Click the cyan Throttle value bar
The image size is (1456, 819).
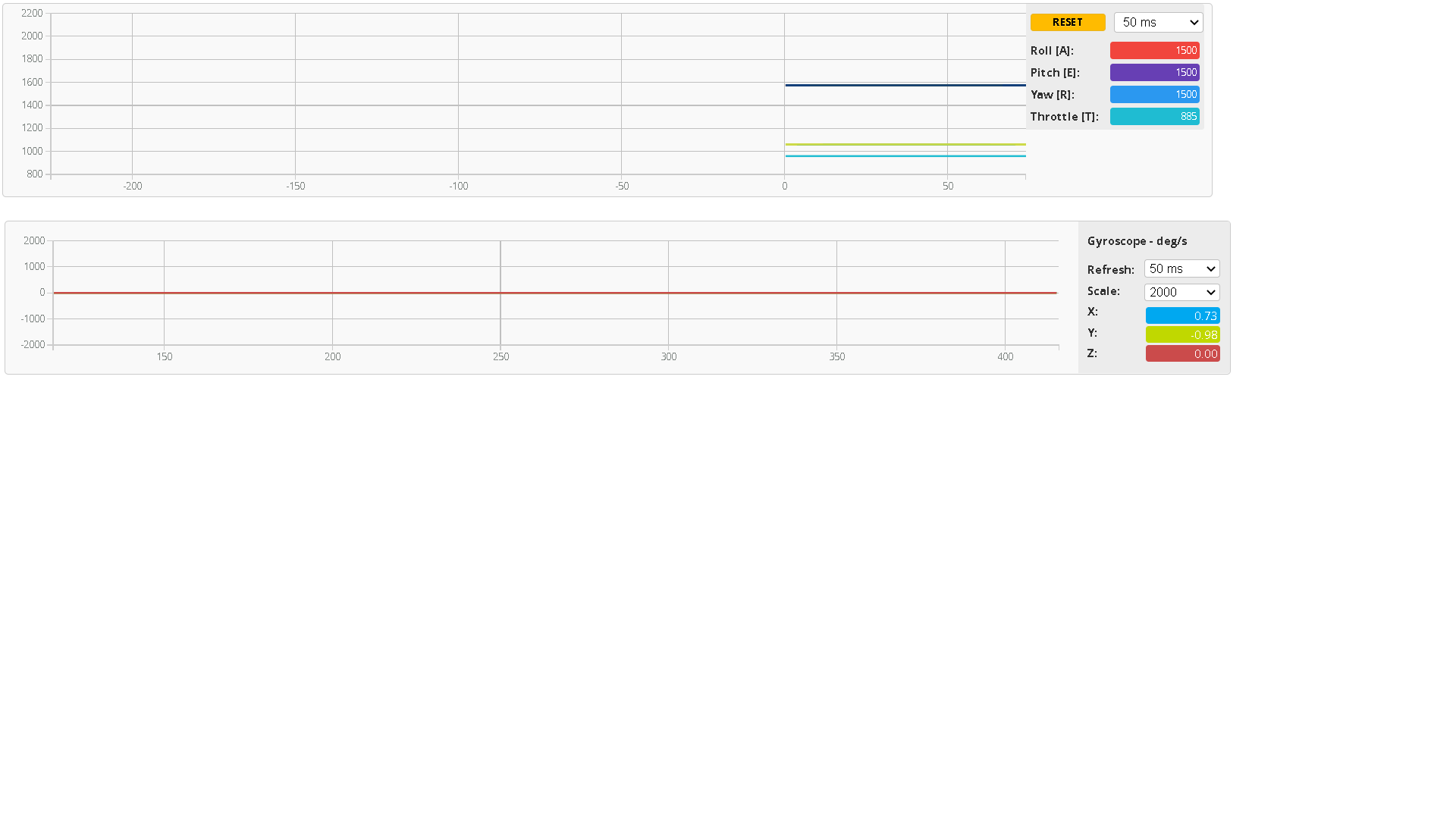tap(1154, 117)
